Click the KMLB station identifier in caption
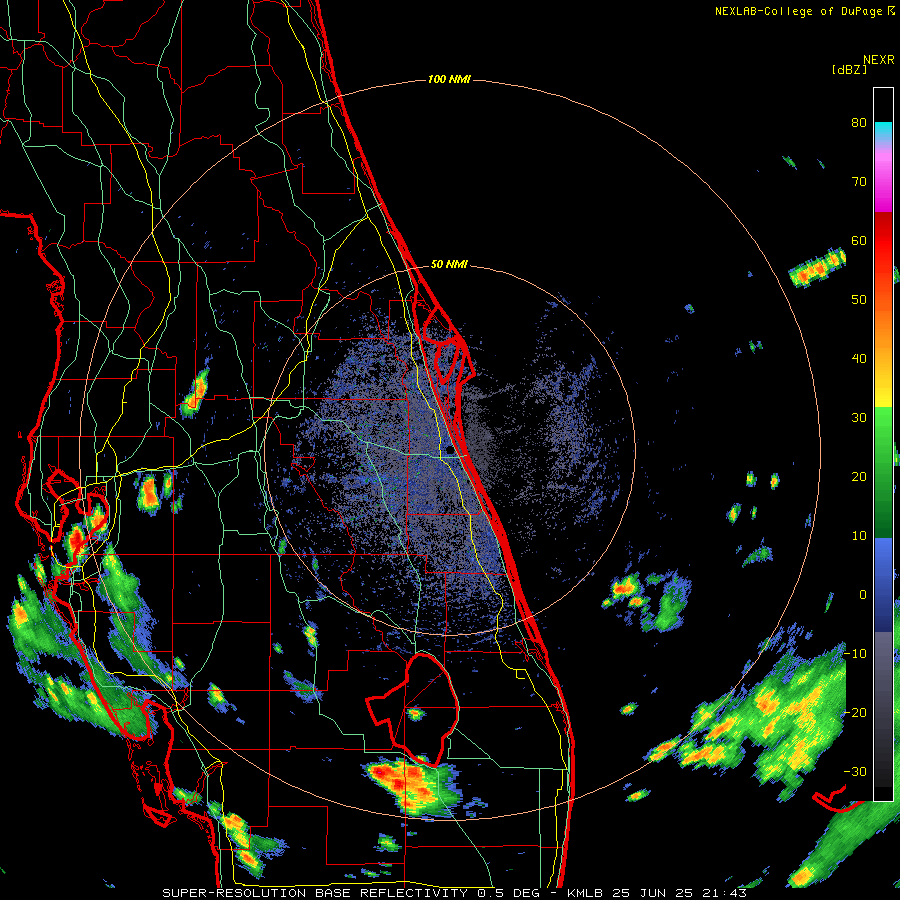Image resolution: width=900 pixels, height=900 pixels. [x=585, y=893]
